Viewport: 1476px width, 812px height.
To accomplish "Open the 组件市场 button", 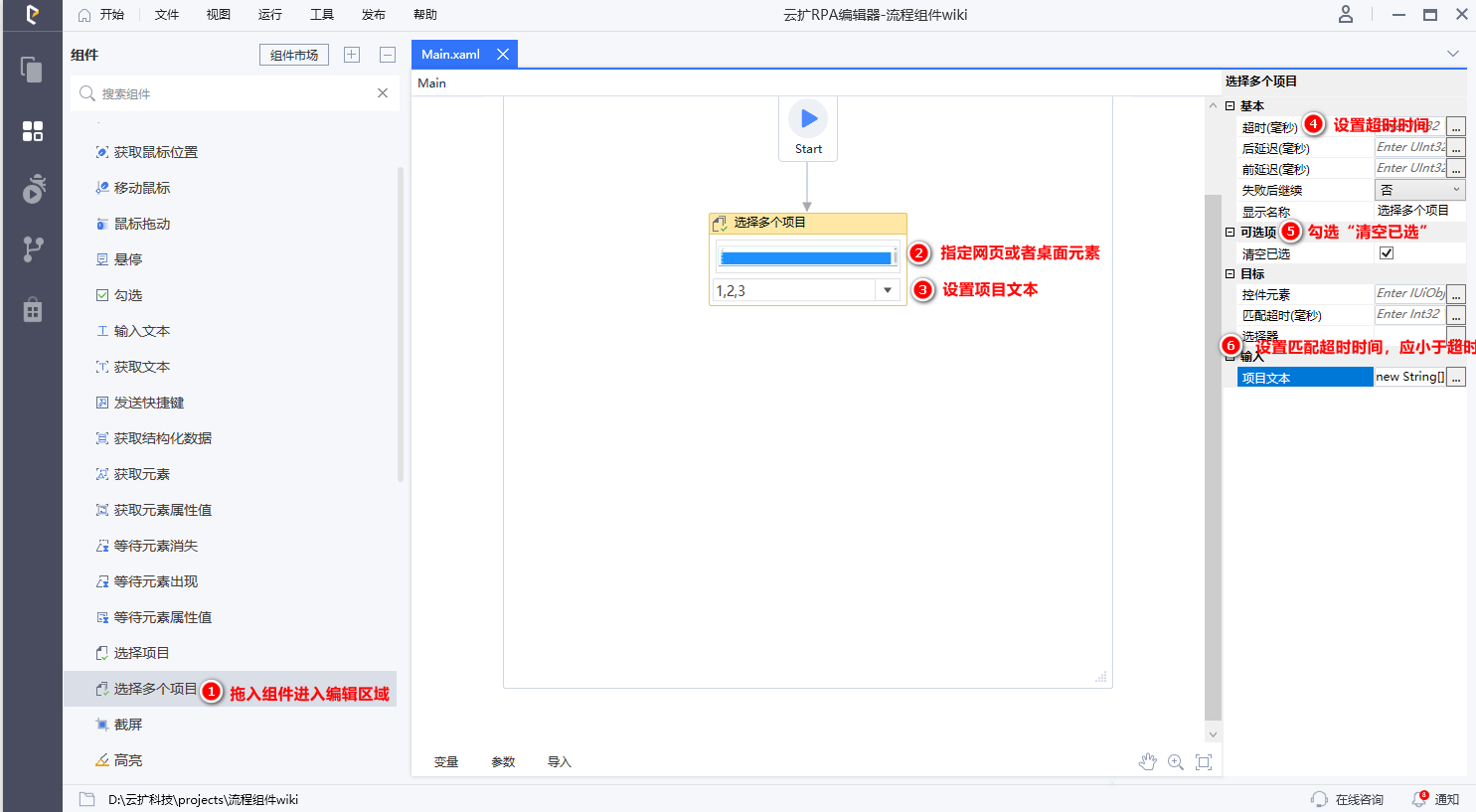I will 294,55.
